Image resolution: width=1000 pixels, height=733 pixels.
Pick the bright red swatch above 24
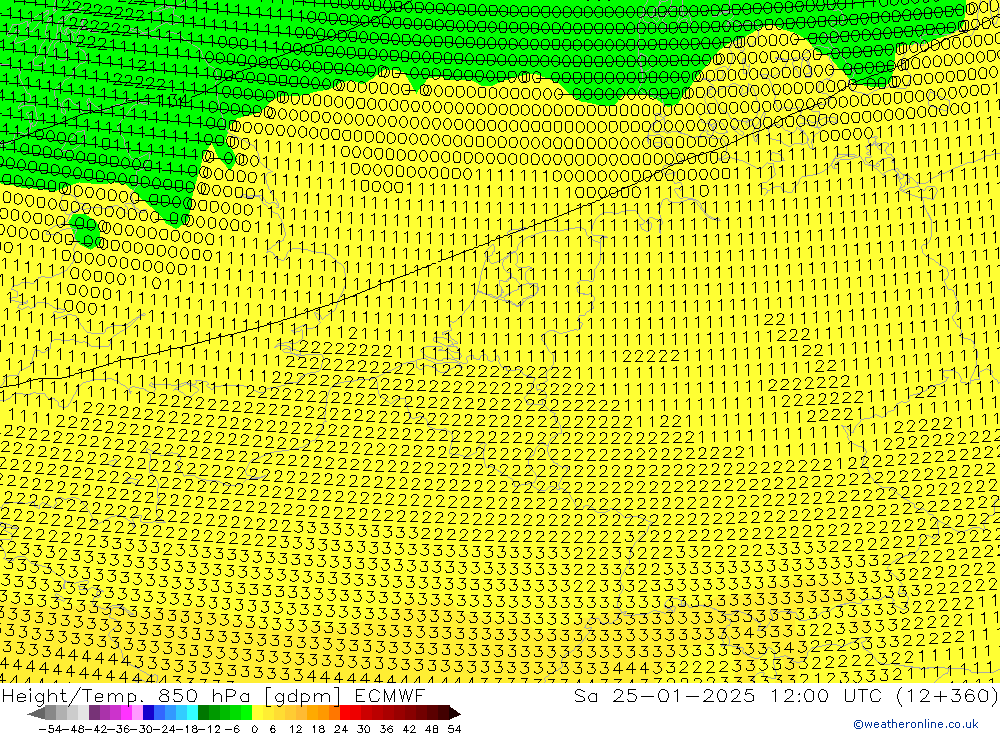coord(345,713)
